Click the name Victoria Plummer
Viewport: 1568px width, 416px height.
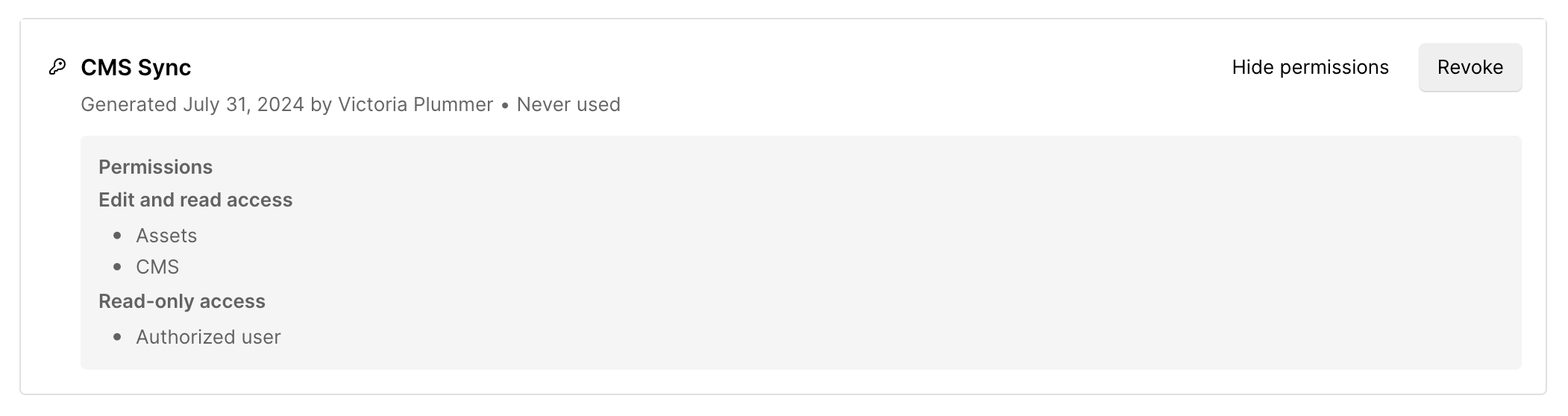415,104
